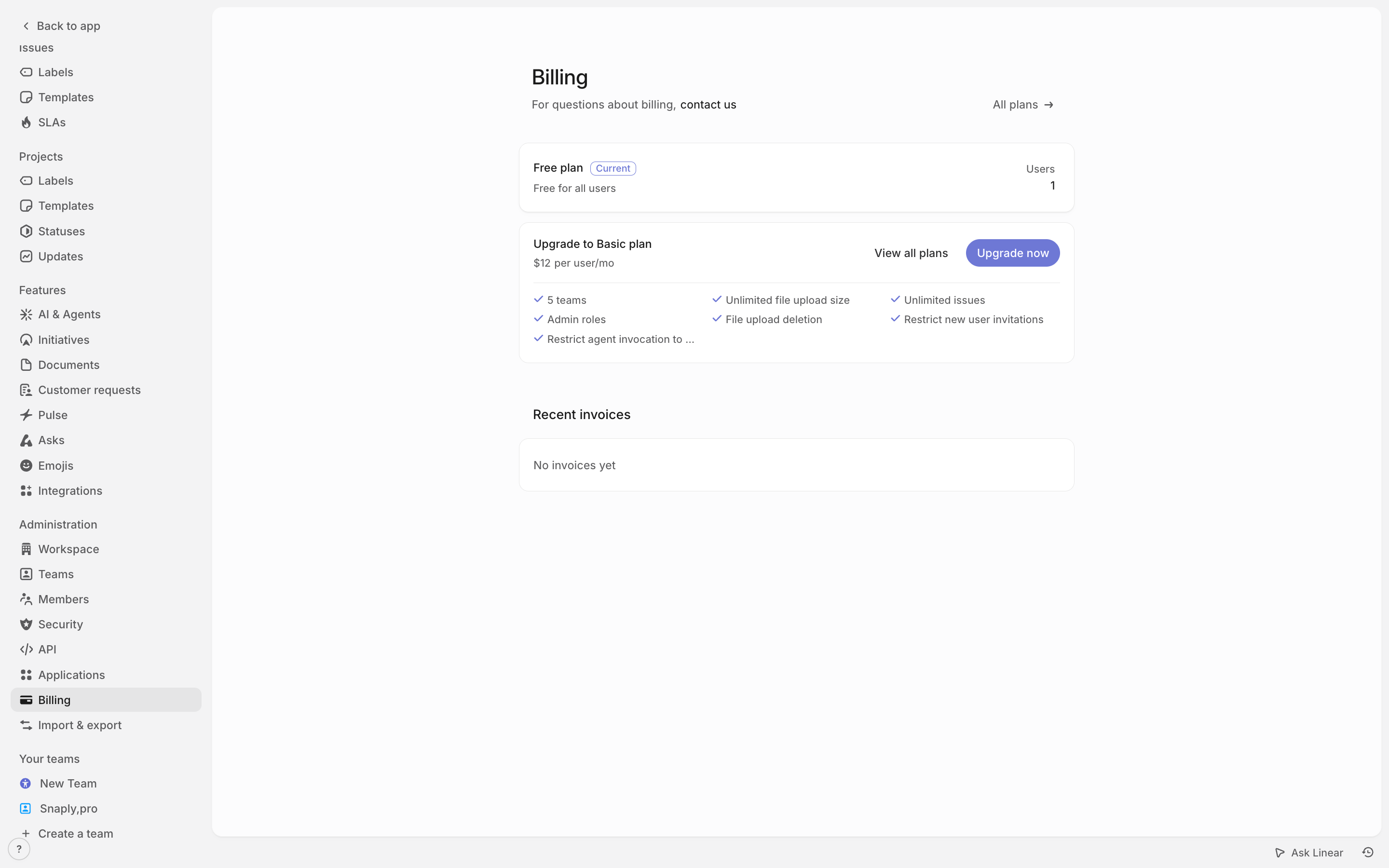Click the Initiatives icon
Screen dimensions: 1389x868
point(26,340)
